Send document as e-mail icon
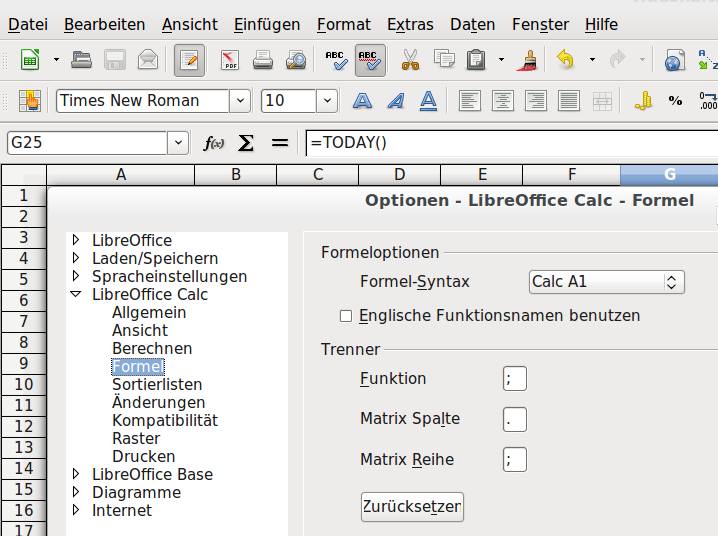The image size is (718, 536). pyautogui.click(x=148, y=60)
